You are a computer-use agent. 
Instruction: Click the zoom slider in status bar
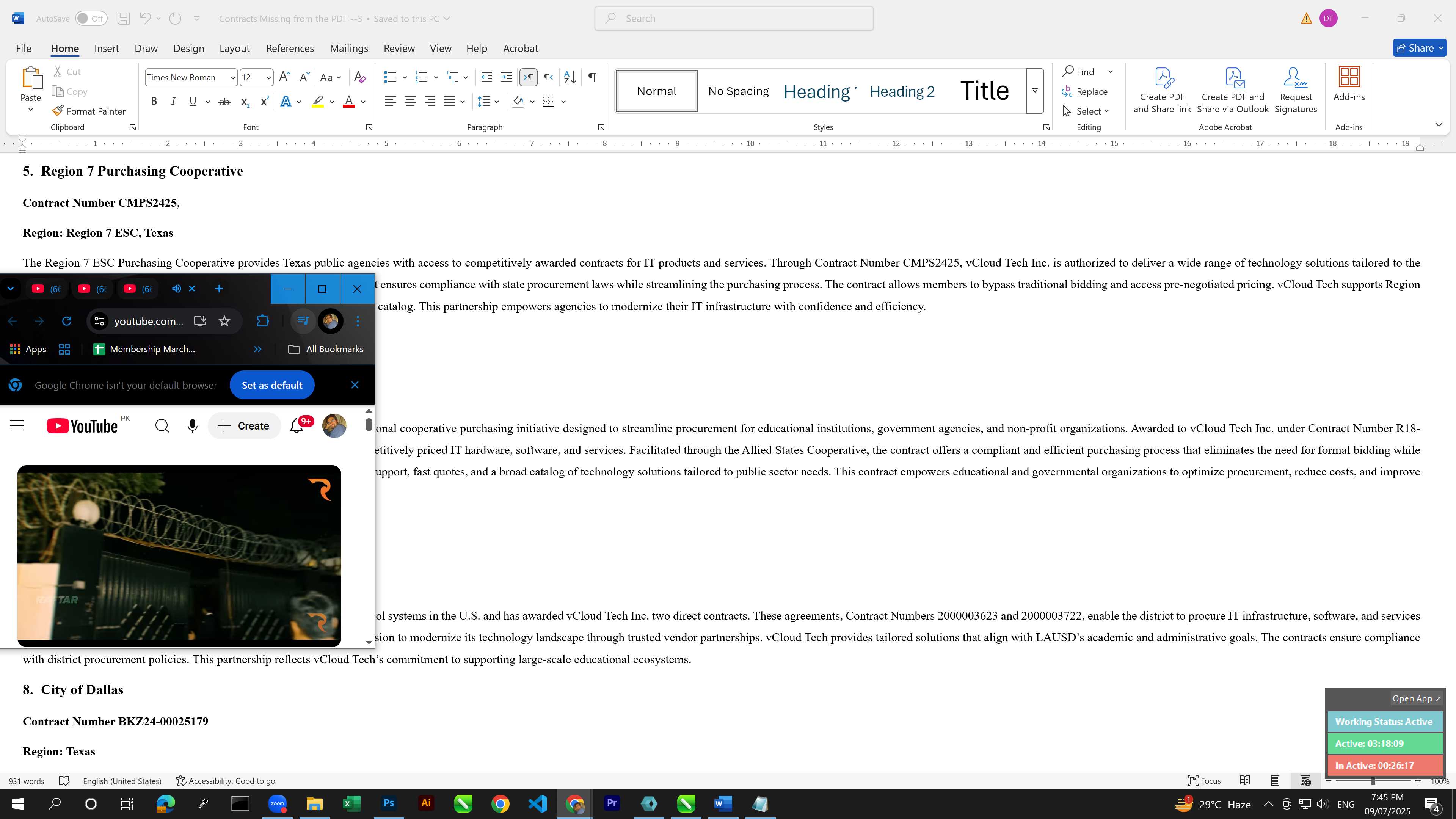coord(1373,781)
